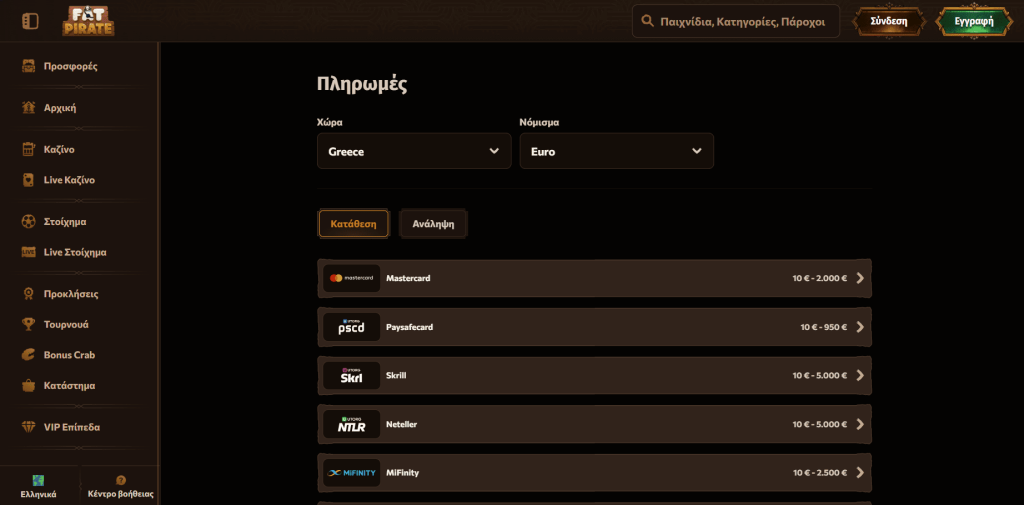The height and width of the screenshot is (505, 1024).
Task: Open Τουρνουά from the sidebar
Action: click(x=66, y=324)
